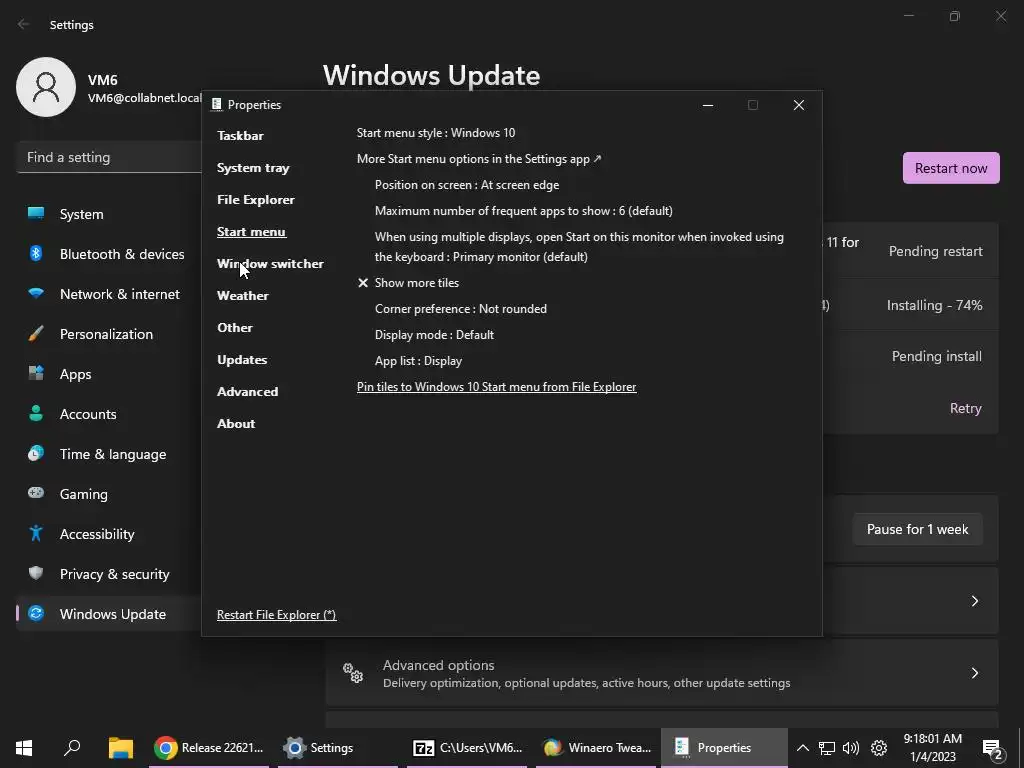The width and height of the screenshot is (1024, 768).
Task: Change the multiple displays Primary monitor setting
Action: pyautogui.click(x=579, y=247)
